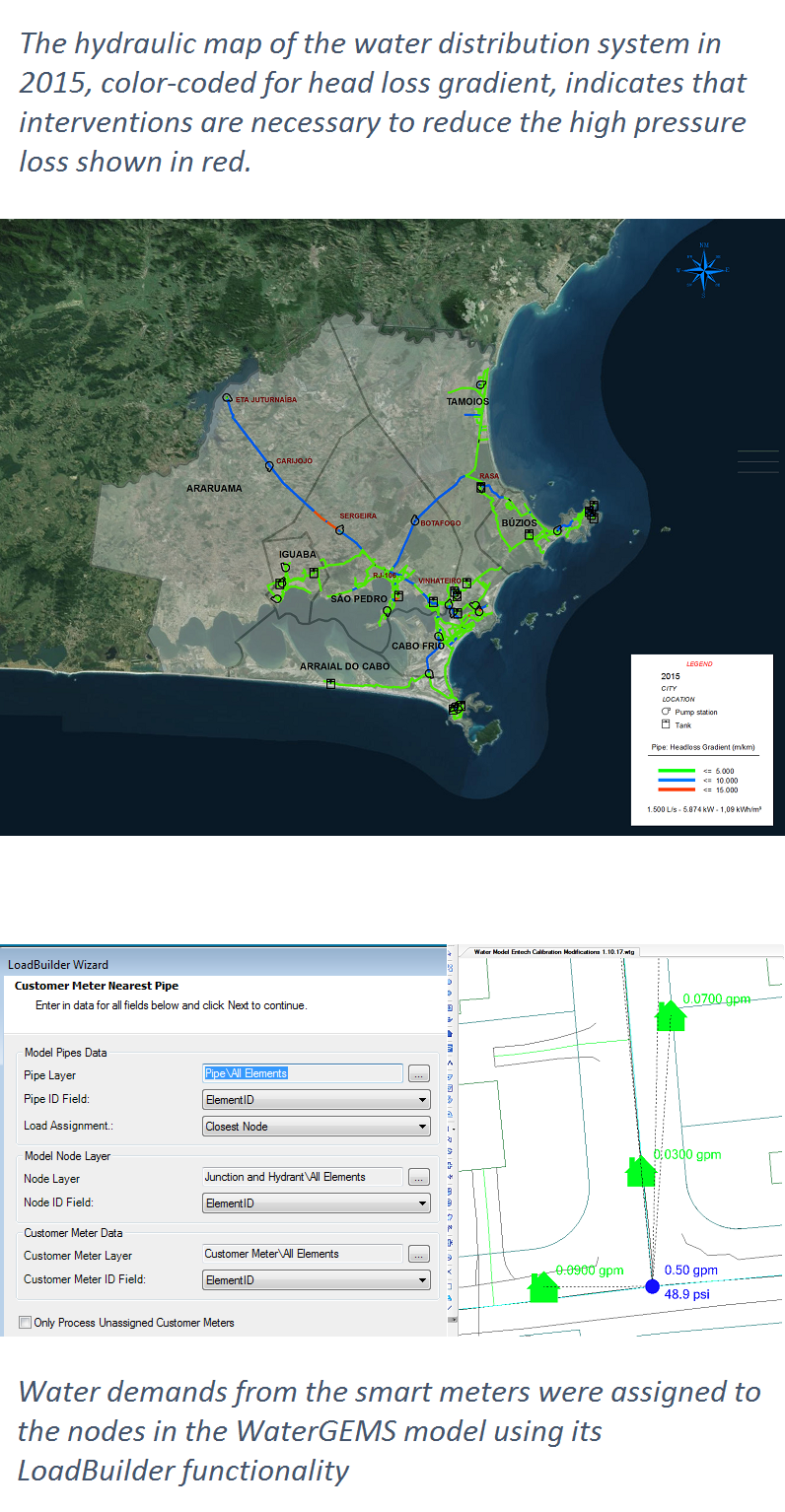Click the 0.0900 gpm customer meter house icon
The image size is (785, 1512).
542,1285
